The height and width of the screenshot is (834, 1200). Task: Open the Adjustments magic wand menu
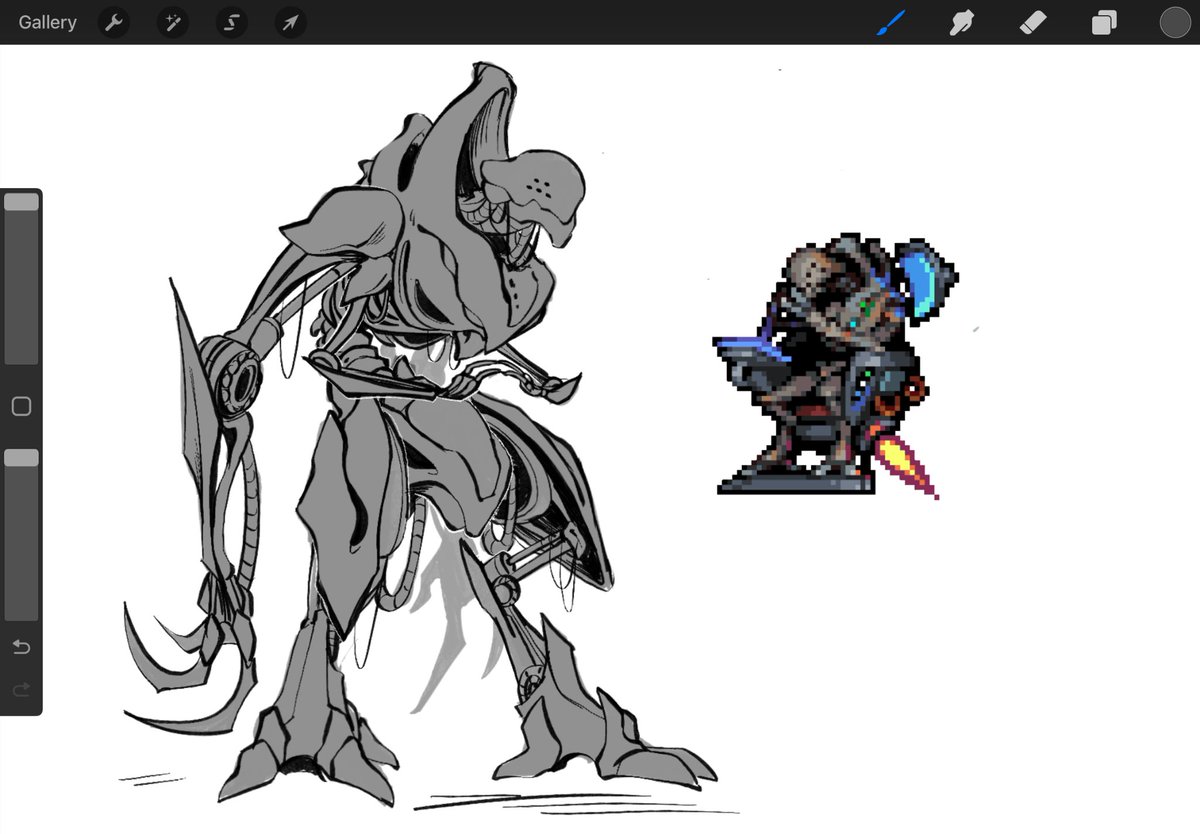(172, 22)
